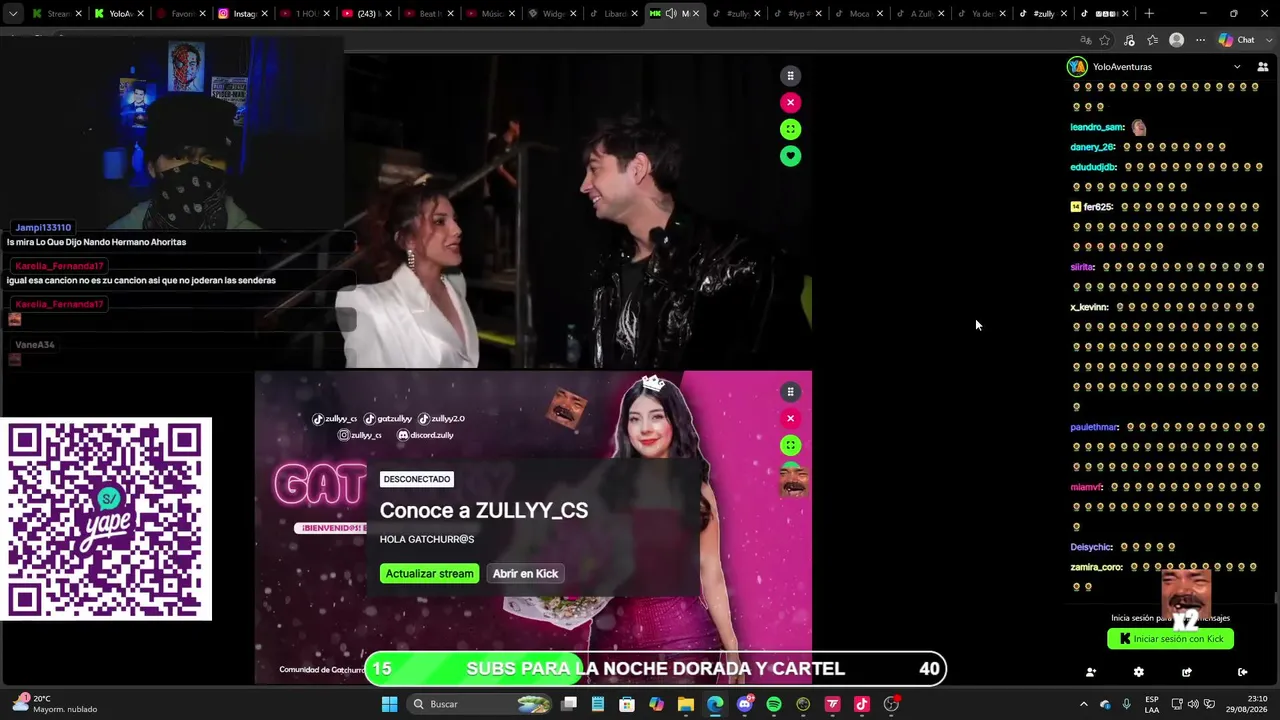Open Microsoft Edge from taskbar
Image resolution: width=1280 pixels, height=720 pixels.
[x=715, y=704]
